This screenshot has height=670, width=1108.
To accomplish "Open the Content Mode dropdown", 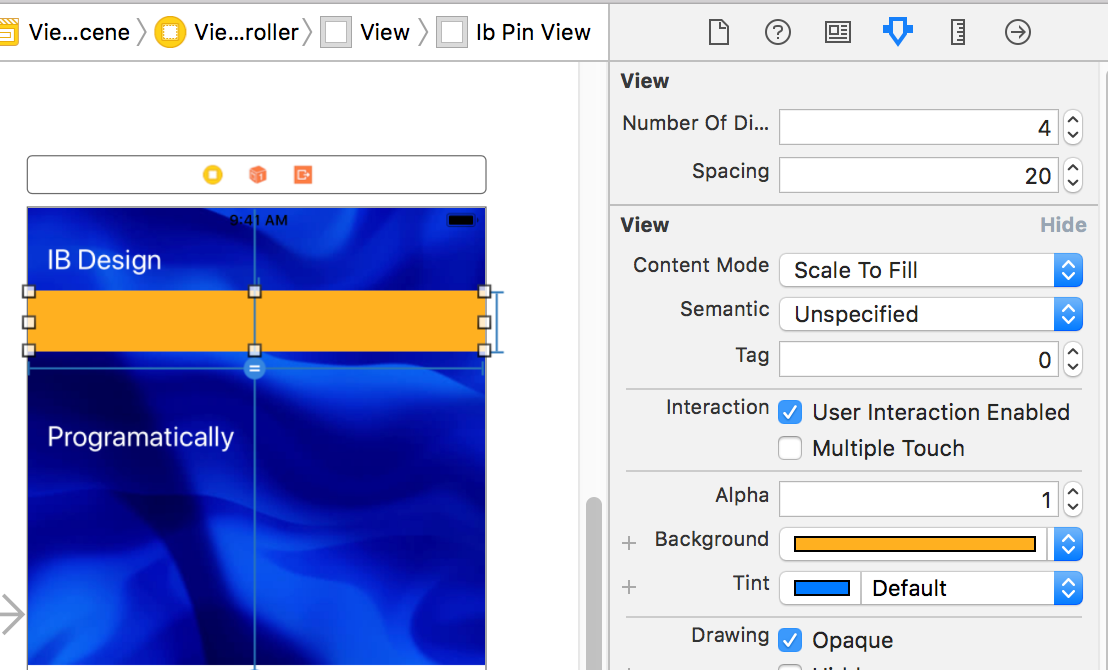I will point(931,270).
